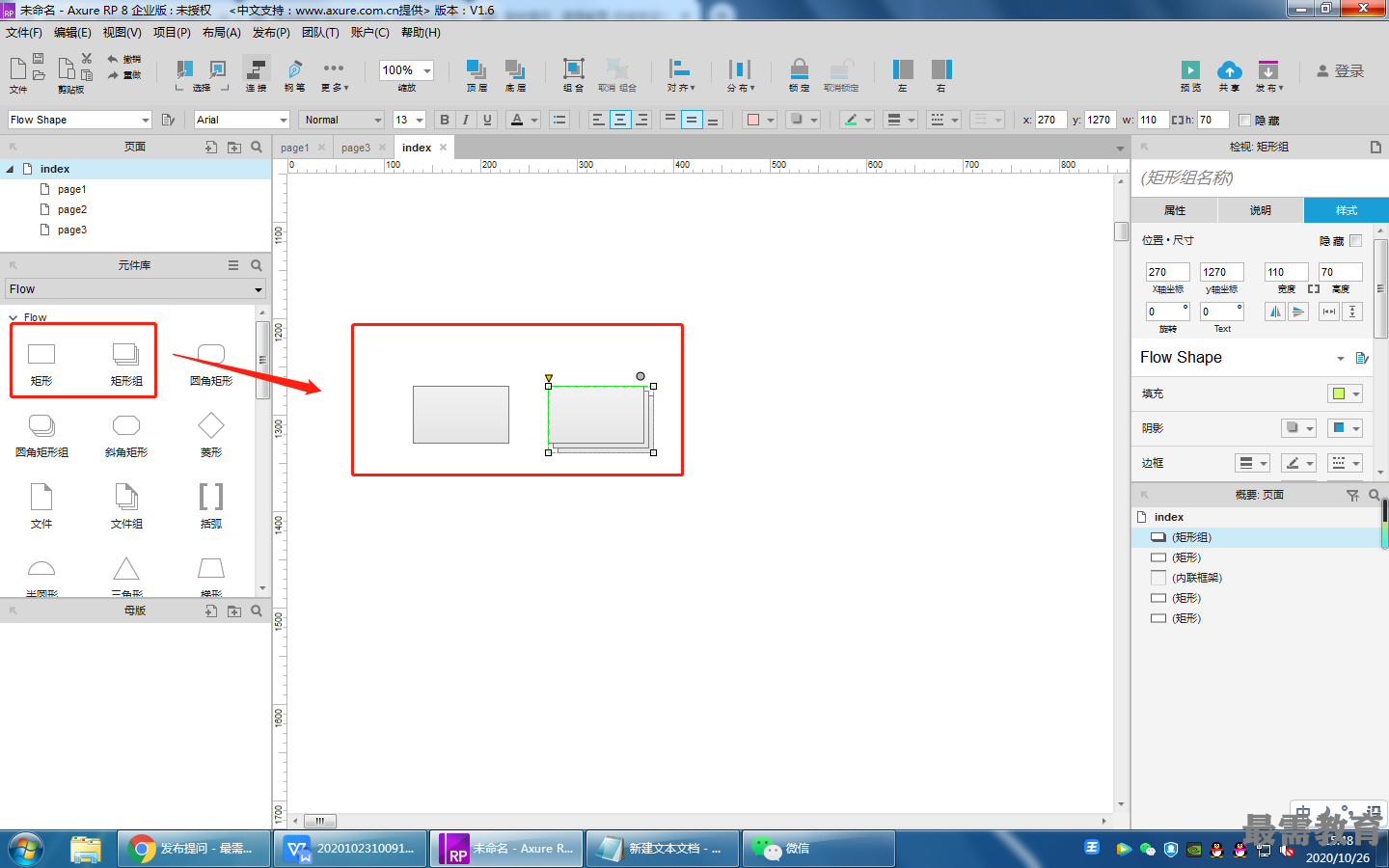Click the 旋转 rotation input field
This screenshot has height=868, width=1389.
[1167, 312]
